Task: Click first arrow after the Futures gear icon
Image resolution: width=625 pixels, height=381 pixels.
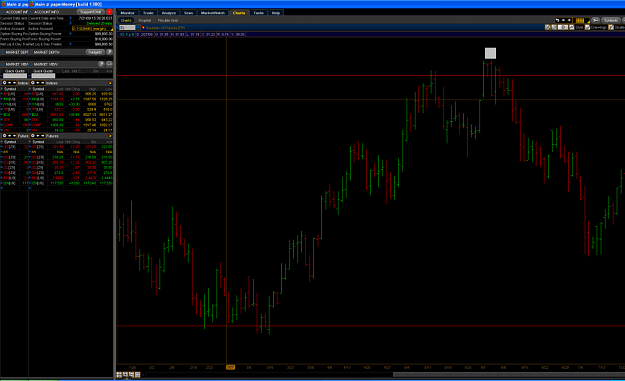Action: (38, 136)
